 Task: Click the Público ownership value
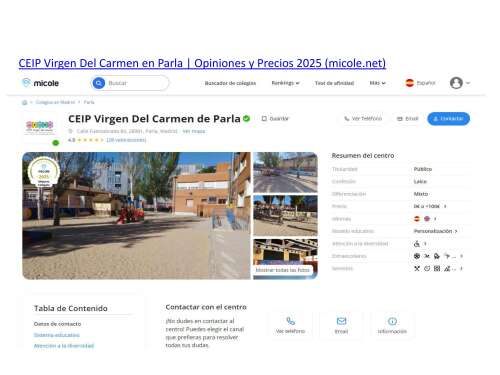coord(423,169)
